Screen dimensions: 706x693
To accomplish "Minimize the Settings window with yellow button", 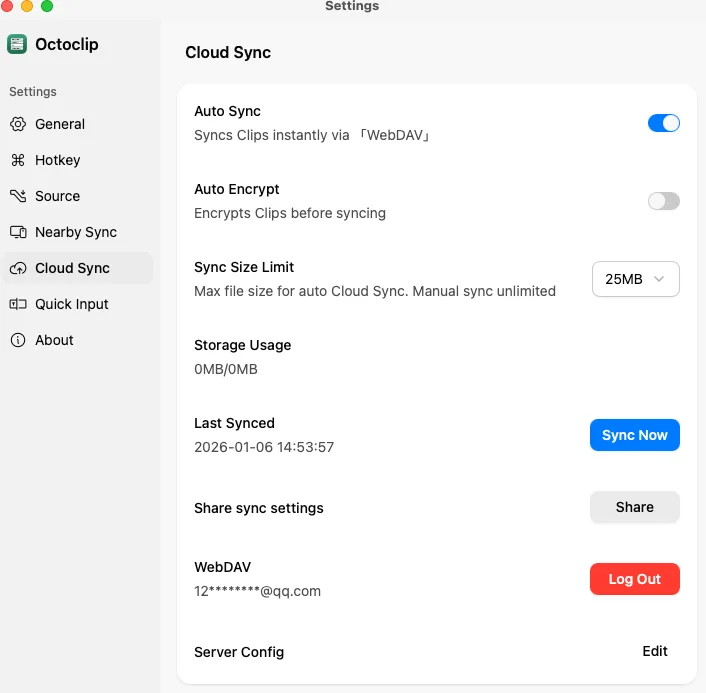I will coord(27,6).
